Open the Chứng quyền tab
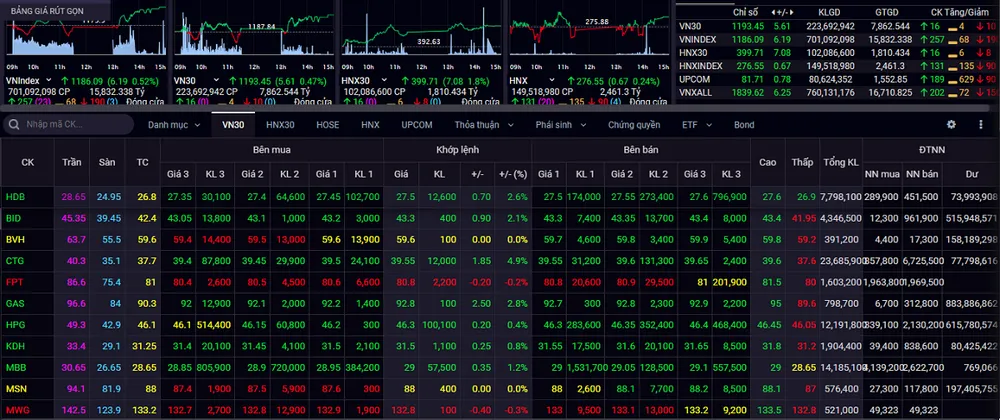Viewport: 1000px width, 420px height. pos(634,125)
